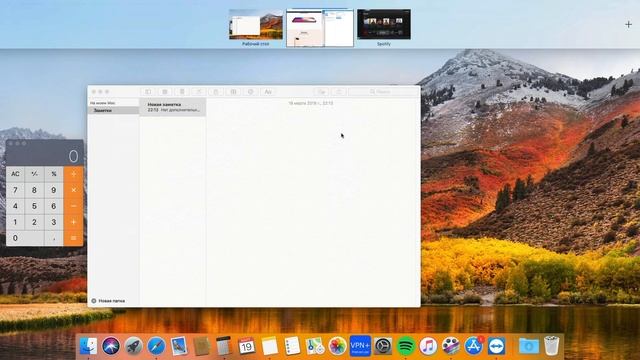Open yellow Notes icon in Dock
The height and width of the screenshot is (360, 640).
click(x=269, y=346)
